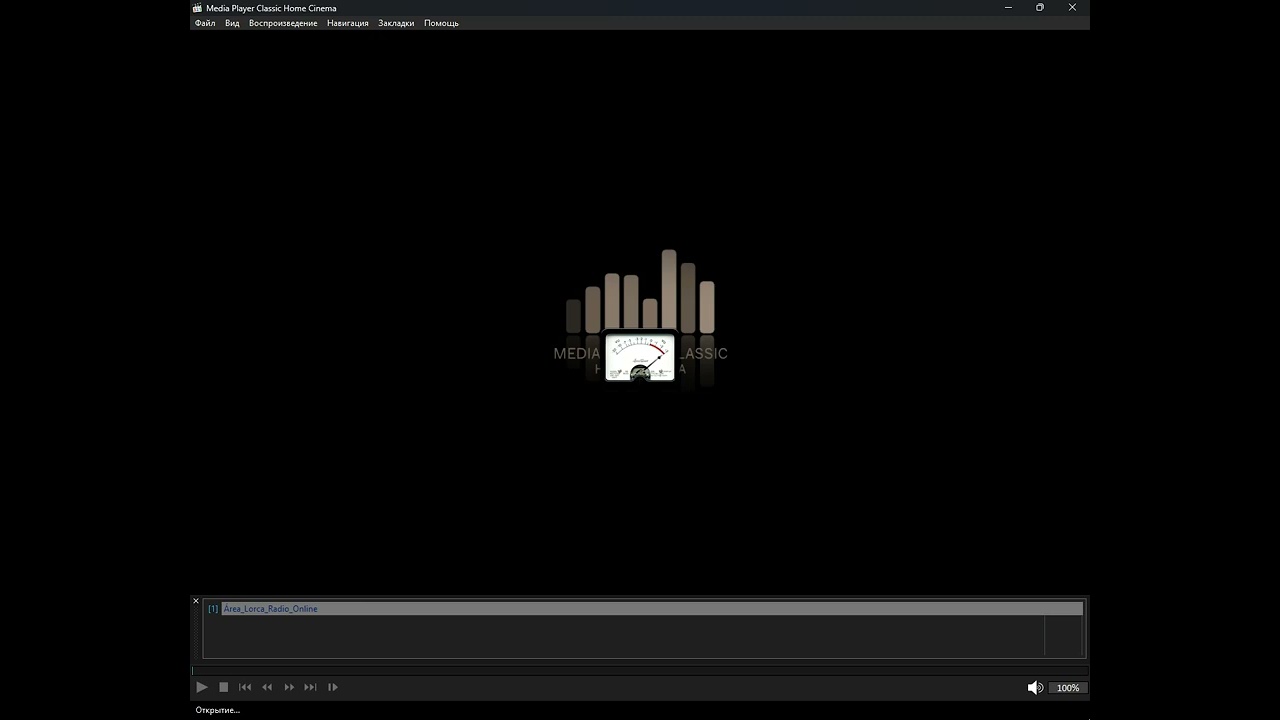Close the playlist panel

(196, 601)
